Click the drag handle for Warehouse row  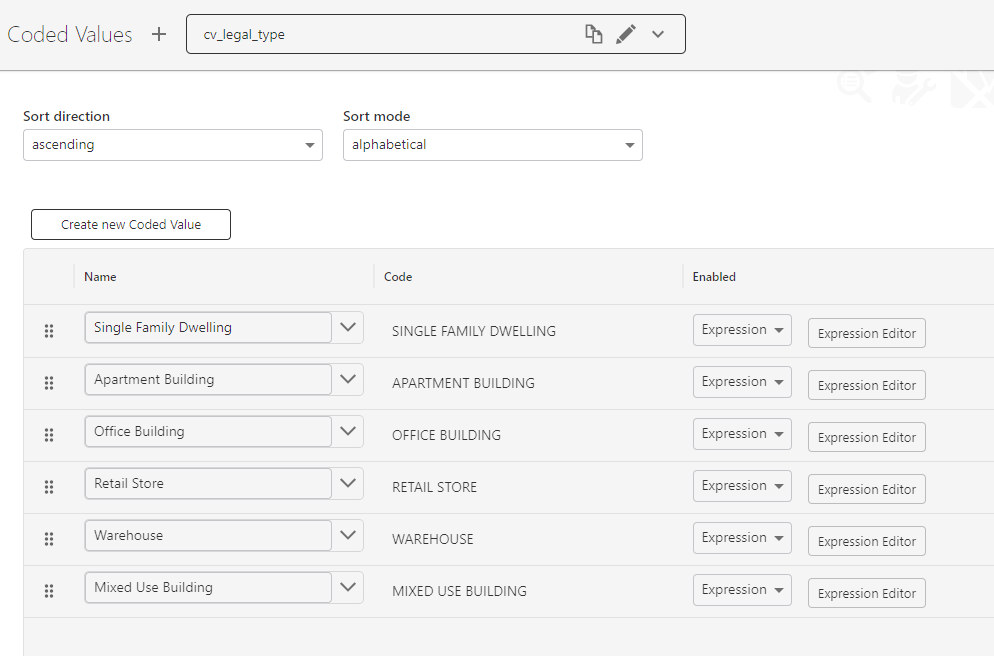click(49, 539)
